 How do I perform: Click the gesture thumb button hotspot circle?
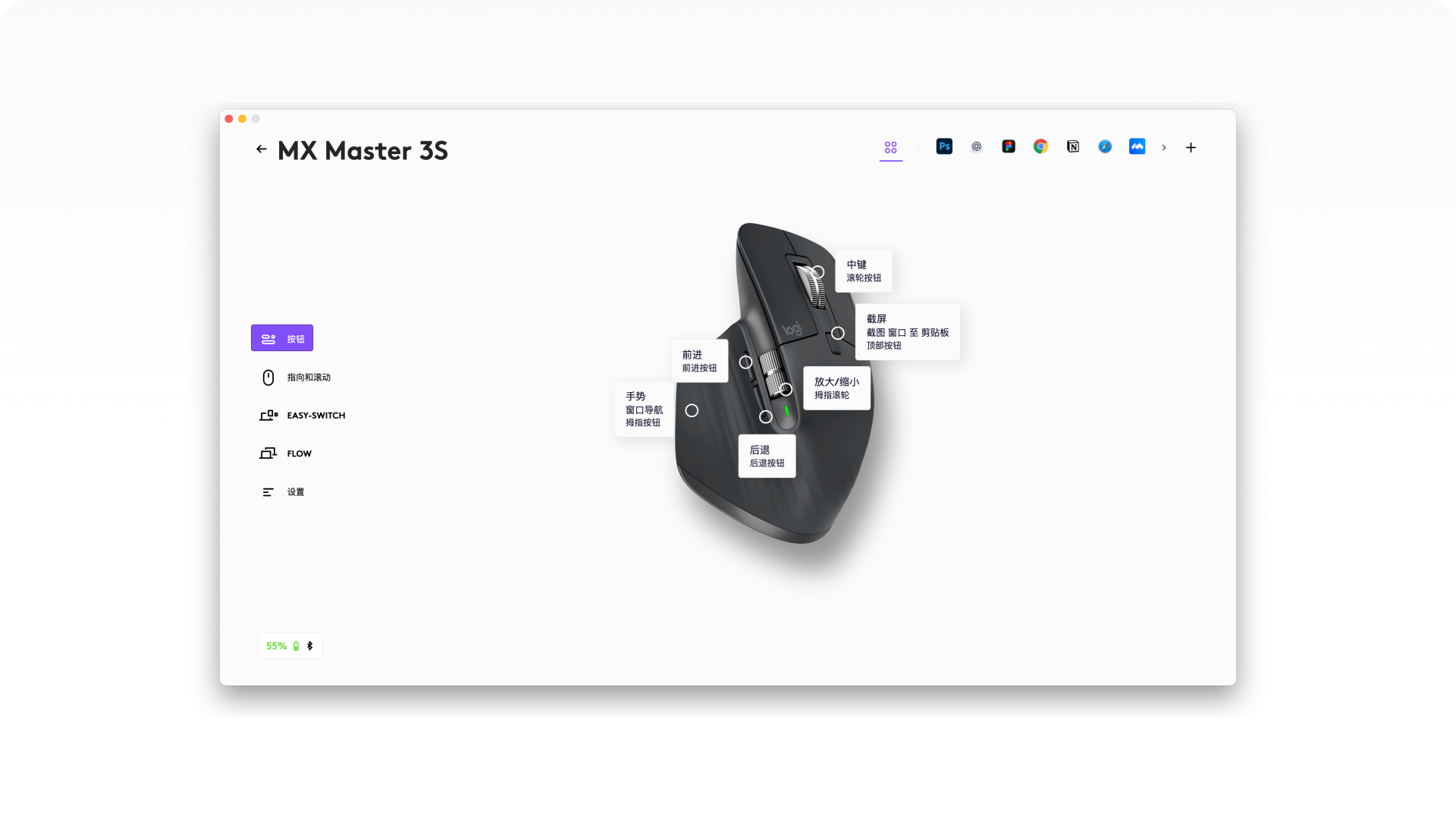click(x=692, y=410)
